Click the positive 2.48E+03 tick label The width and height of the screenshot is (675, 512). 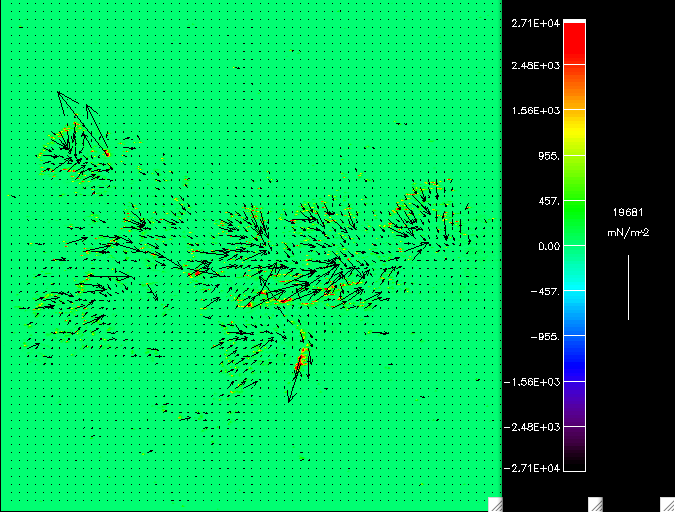coord(535,65)
